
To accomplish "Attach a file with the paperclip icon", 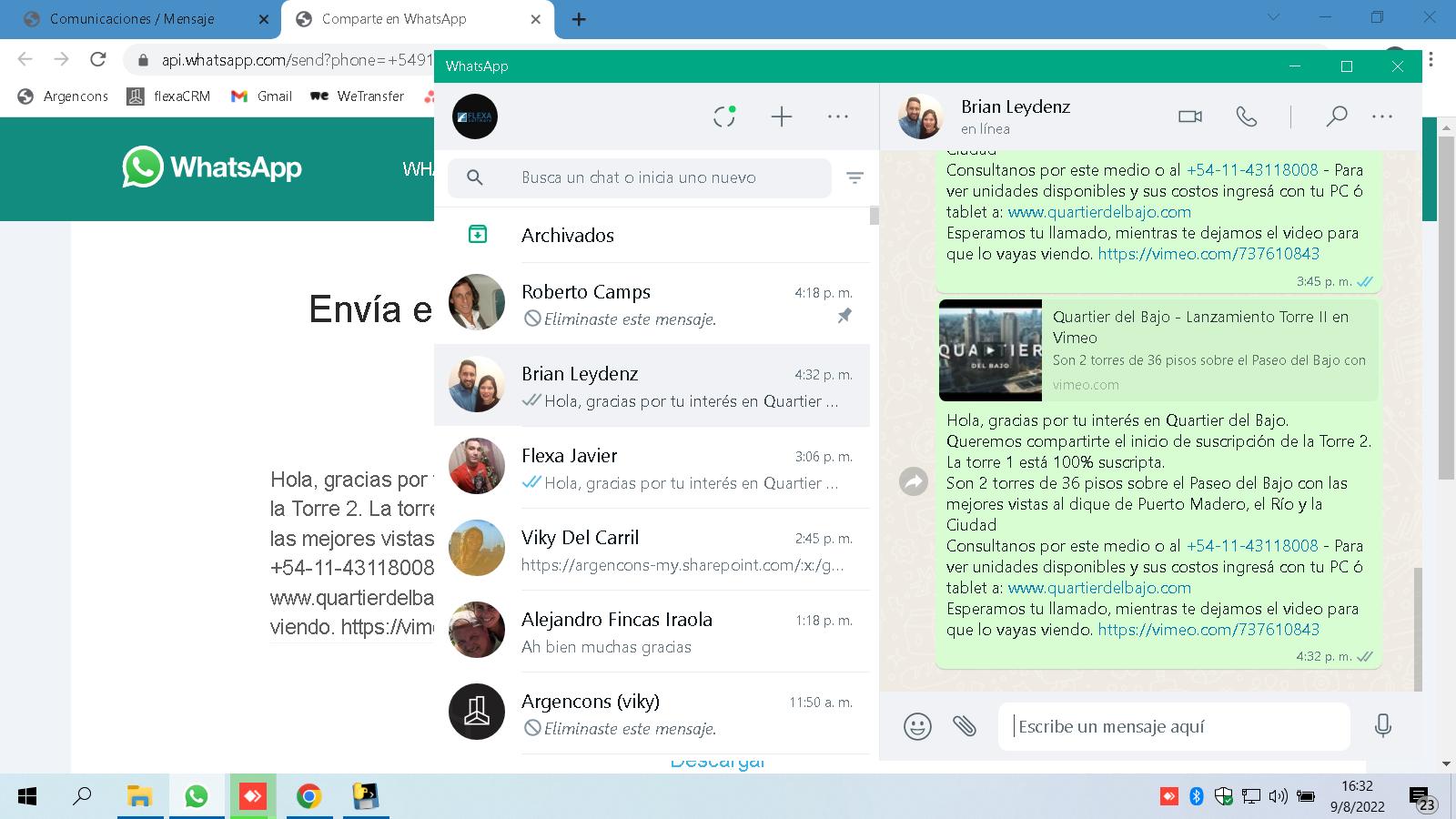I will pyautogui.click(x=965, y=726).
